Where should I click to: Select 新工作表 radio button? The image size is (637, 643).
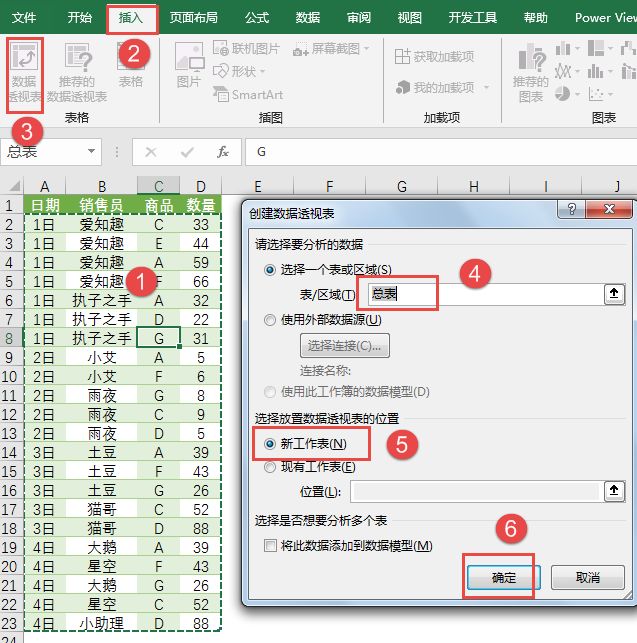click(x=269, y=444)
